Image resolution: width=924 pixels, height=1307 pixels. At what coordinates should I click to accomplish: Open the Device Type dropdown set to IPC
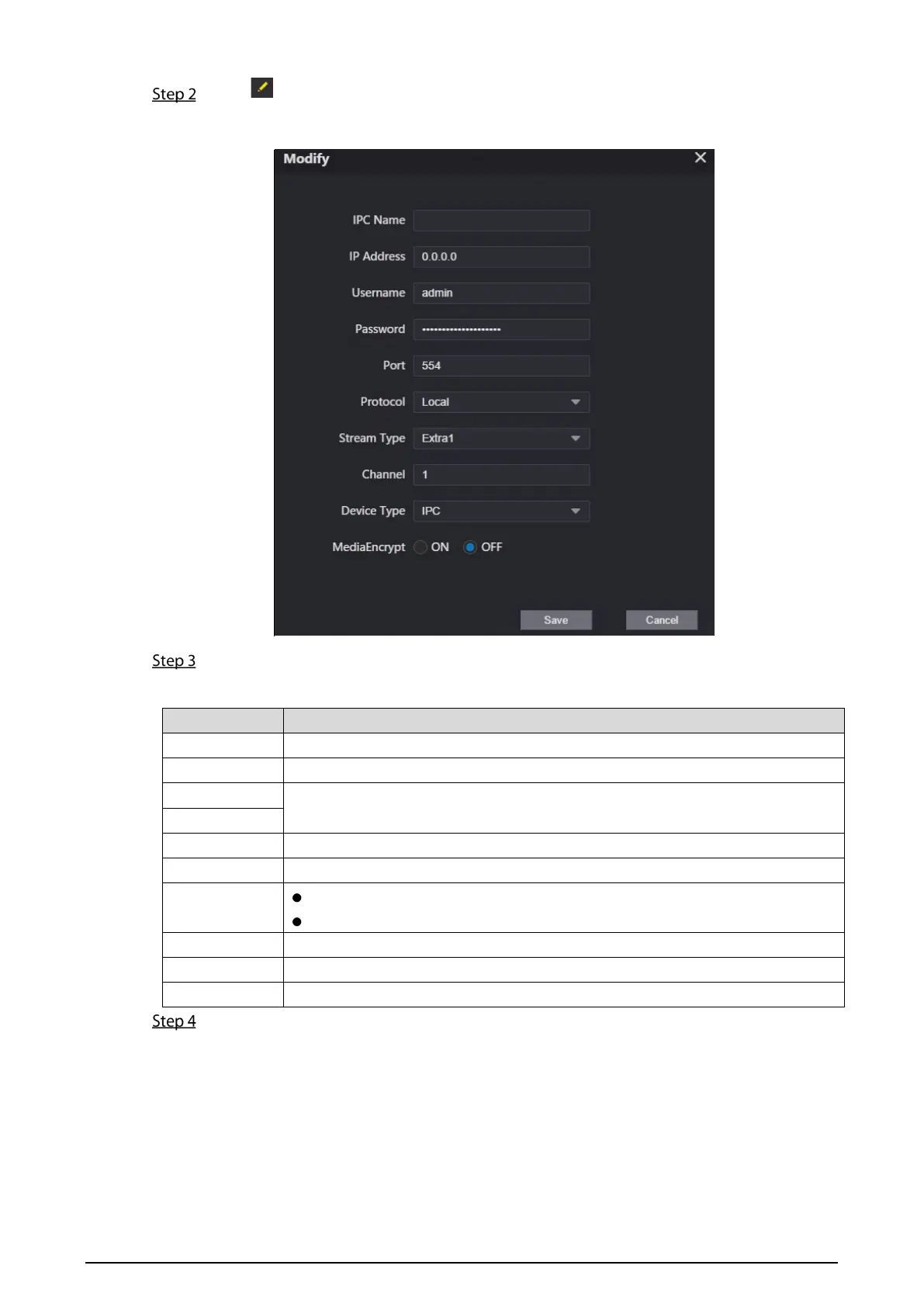501,511
